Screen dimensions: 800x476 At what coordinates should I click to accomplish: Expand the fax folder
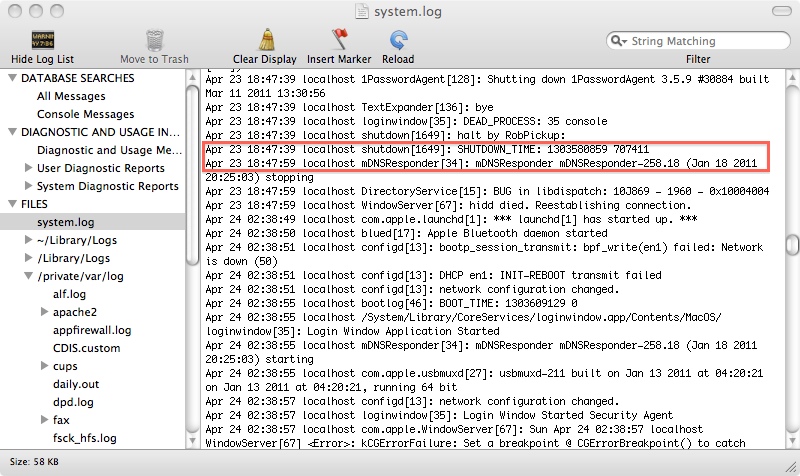click(44, 420)
